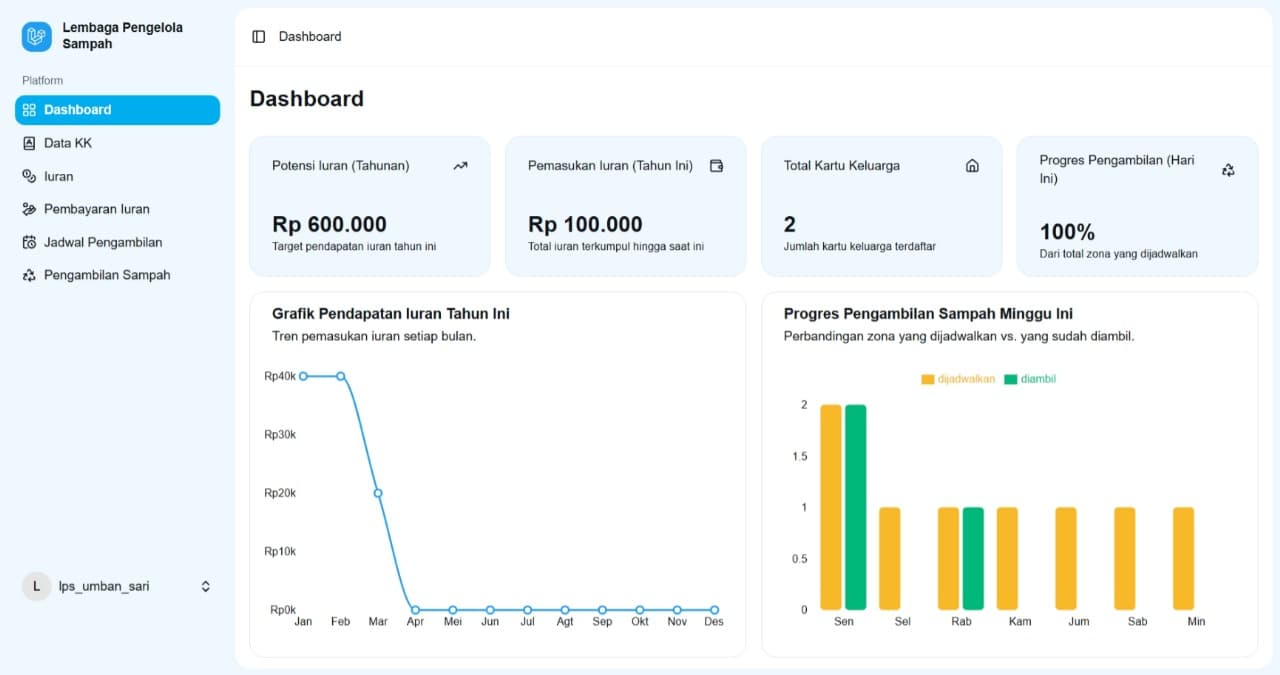
Task: Click the Pembayaran Iuran hand-coins icon
Action: (x=29, y=209)
